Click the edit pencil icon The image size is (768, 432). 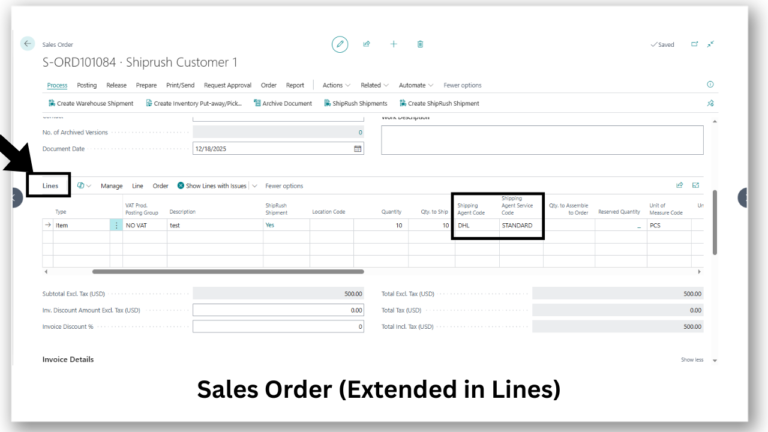click(339, 44)
